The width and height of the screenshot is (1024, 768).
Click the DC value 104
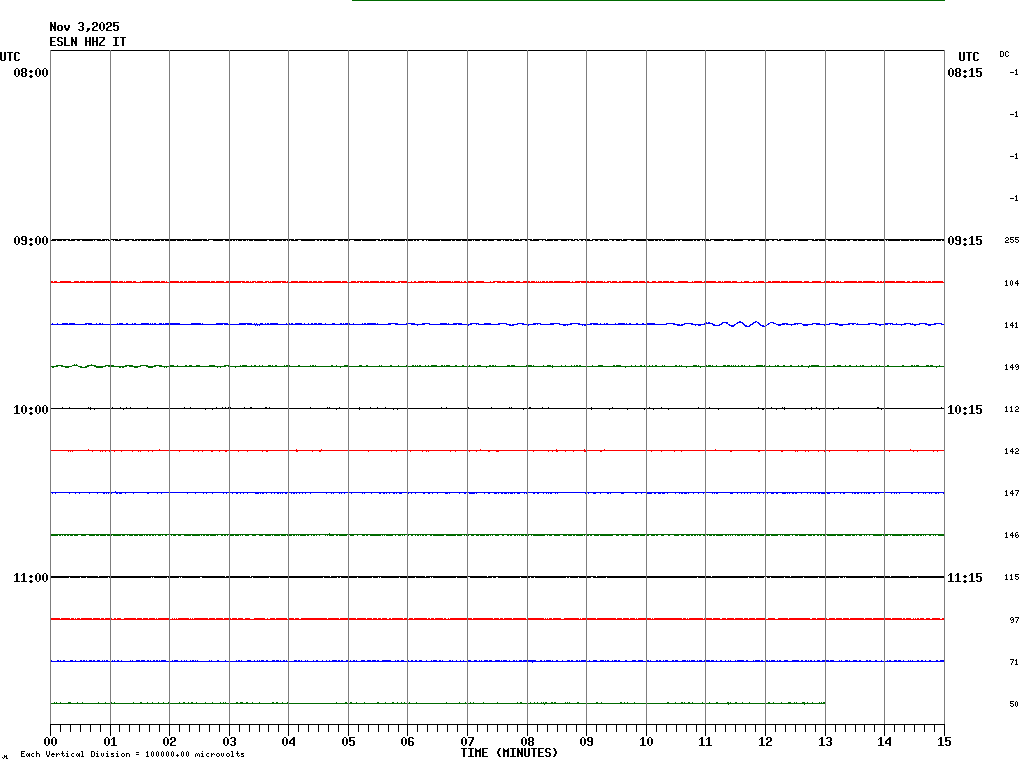(x=1011, y=283)
